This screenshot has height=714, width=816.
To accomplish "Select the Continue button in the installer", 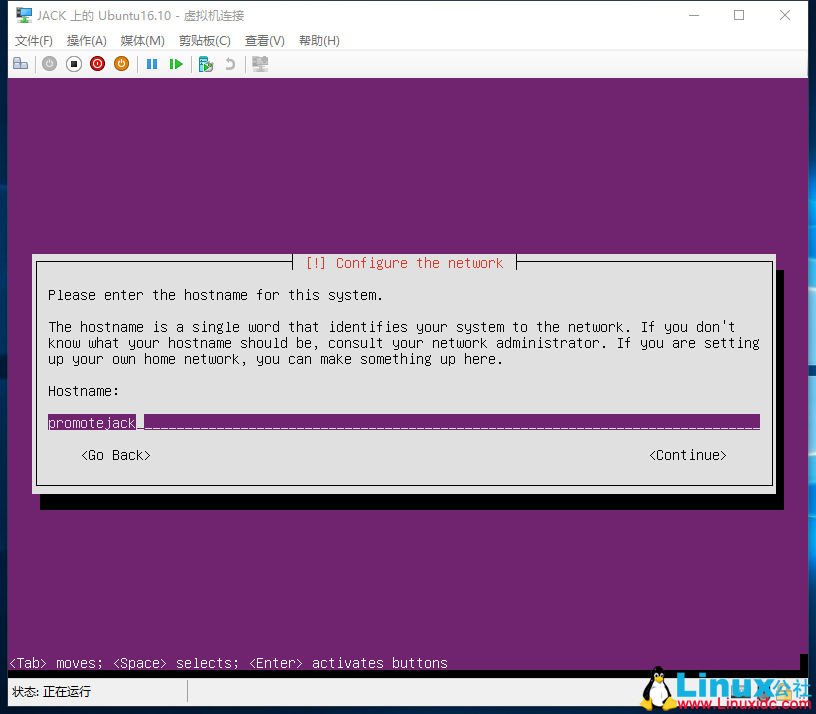I will 688,455.
